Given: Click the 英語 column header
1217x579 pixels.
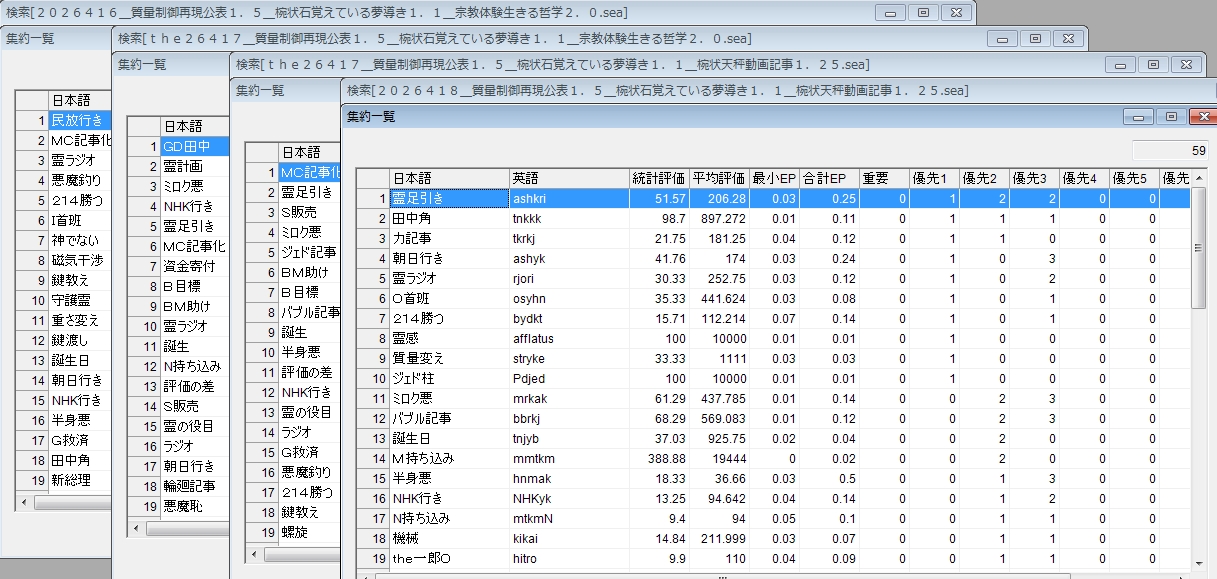Looking at the screenshot, I should (568, 178).
